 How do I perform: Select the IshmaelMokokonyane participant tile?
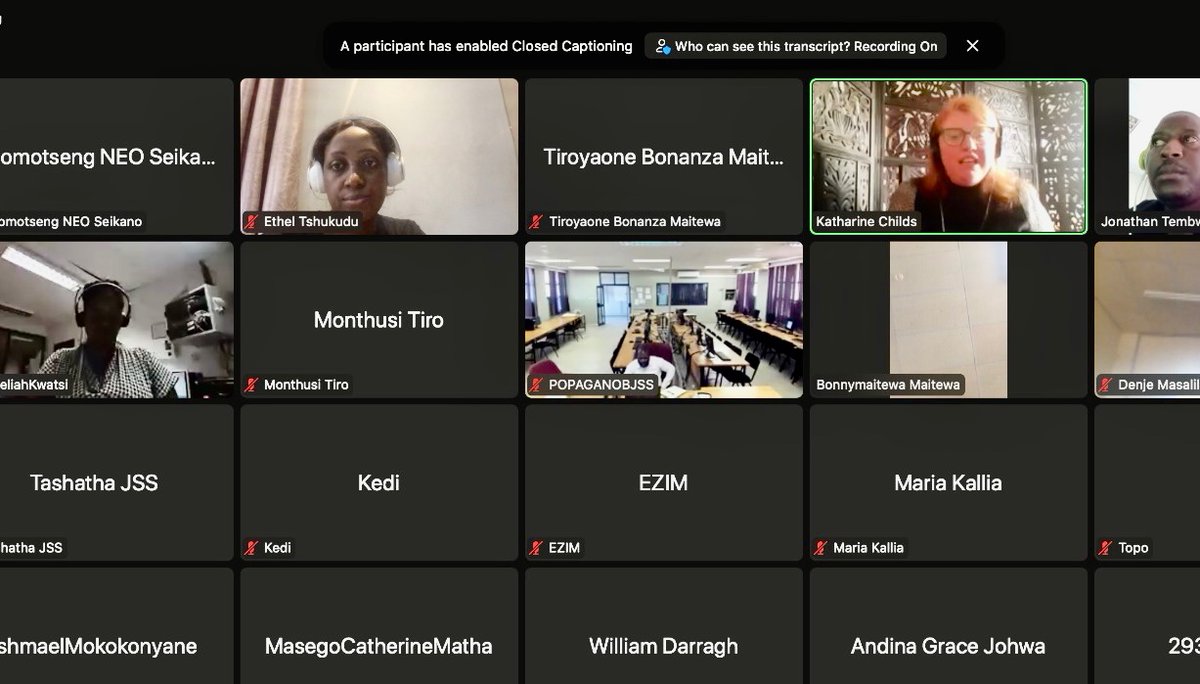[x=117, y=626]
